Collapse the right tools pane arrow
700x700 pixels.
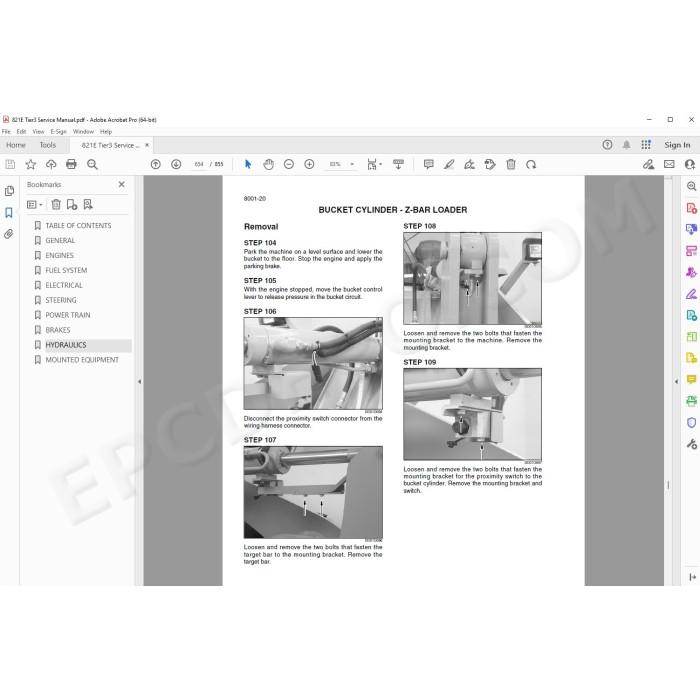[676, 381]
